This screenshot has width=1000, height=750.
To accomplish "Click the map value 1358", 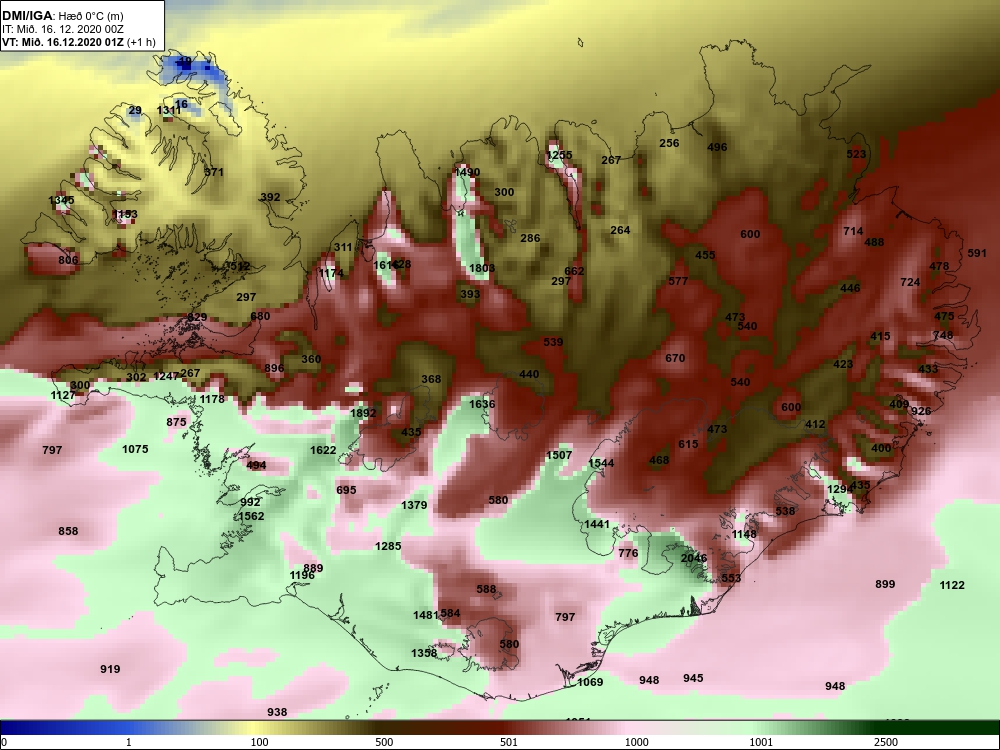I will (424, 652).
